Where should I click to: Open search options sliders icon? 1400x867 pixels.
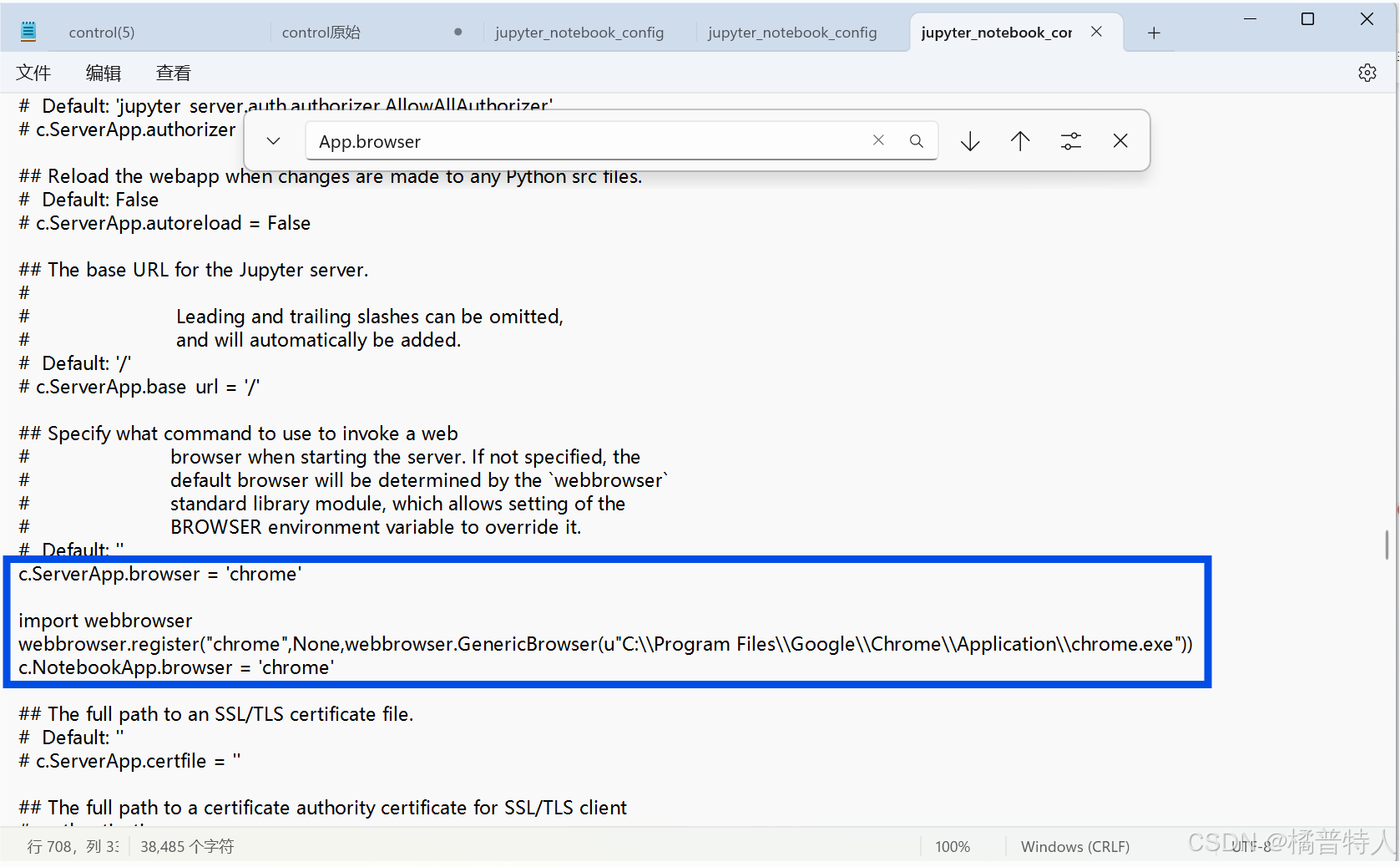[x=1071, y=141]
